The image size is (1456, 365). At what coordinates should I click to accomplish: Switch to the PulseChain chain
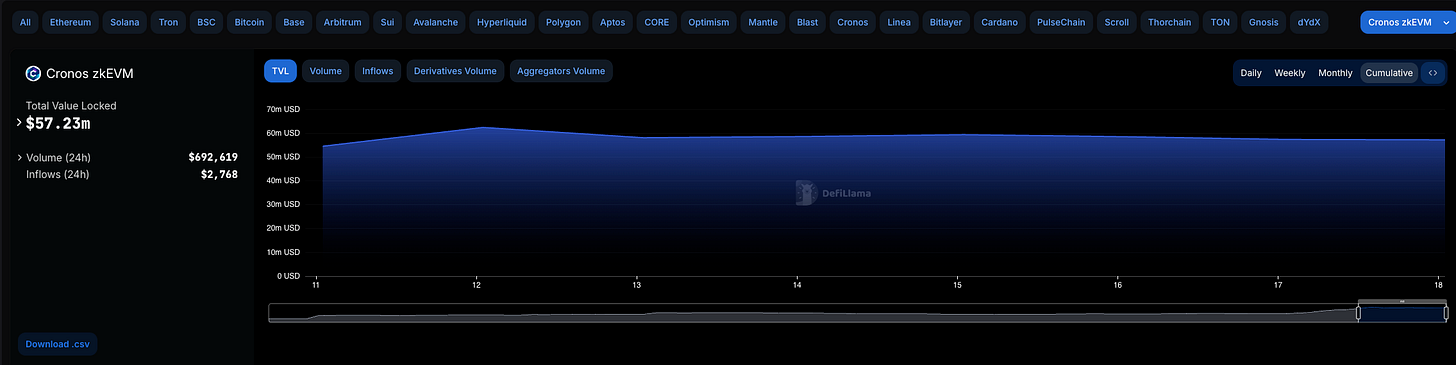click(1061, 22)
